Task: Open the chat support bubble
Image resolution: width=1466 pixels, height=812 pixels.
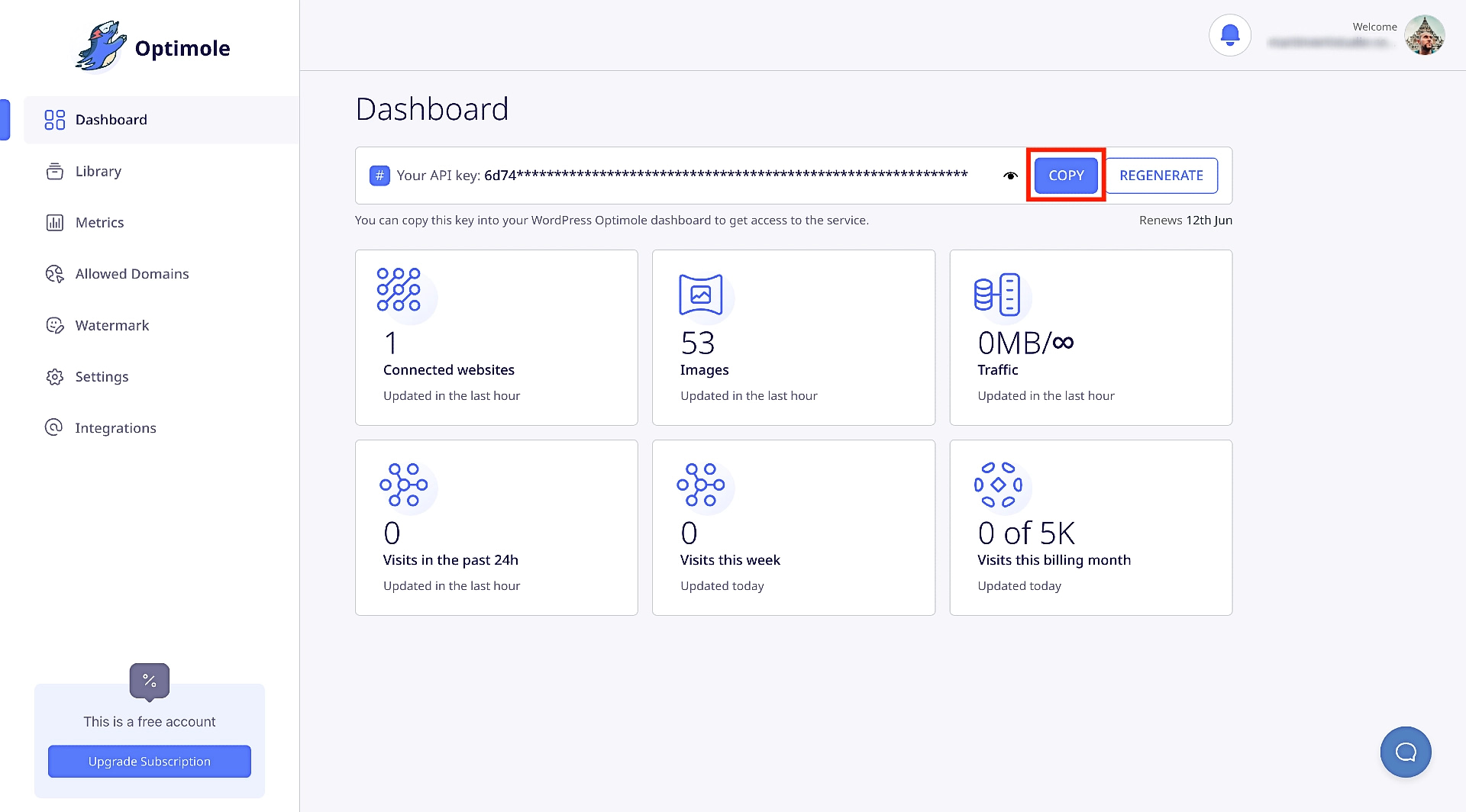Action: tap(1406, 752)
